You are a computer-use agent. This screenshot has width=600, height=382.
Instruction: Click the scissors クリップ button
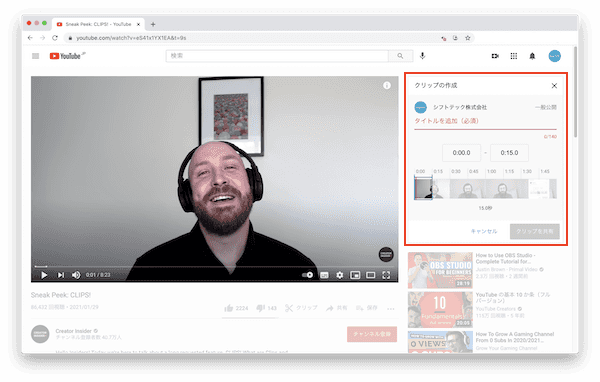coord(301,308)
